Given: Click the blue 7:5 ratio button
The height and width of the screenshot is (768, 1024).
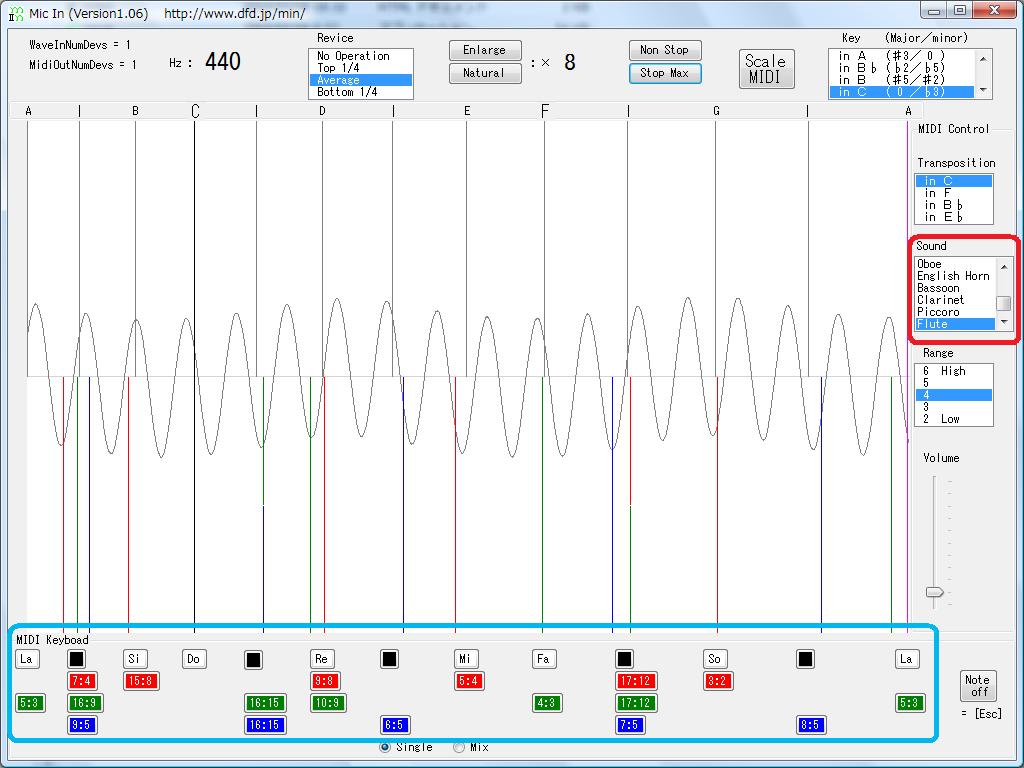Looking at the screenshot, I should 630,725.
